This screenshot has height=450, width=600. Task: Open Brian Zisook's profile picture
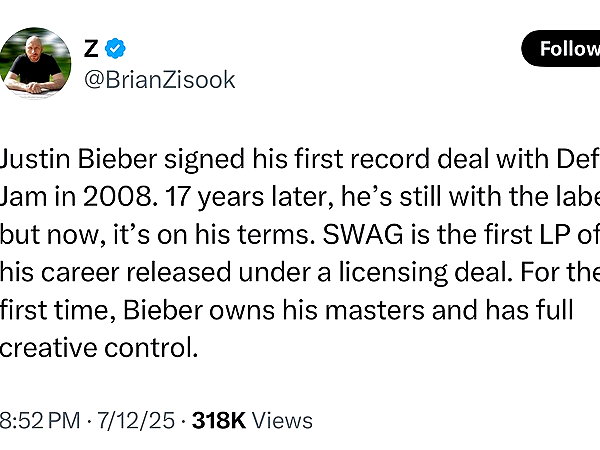point(35,63)
